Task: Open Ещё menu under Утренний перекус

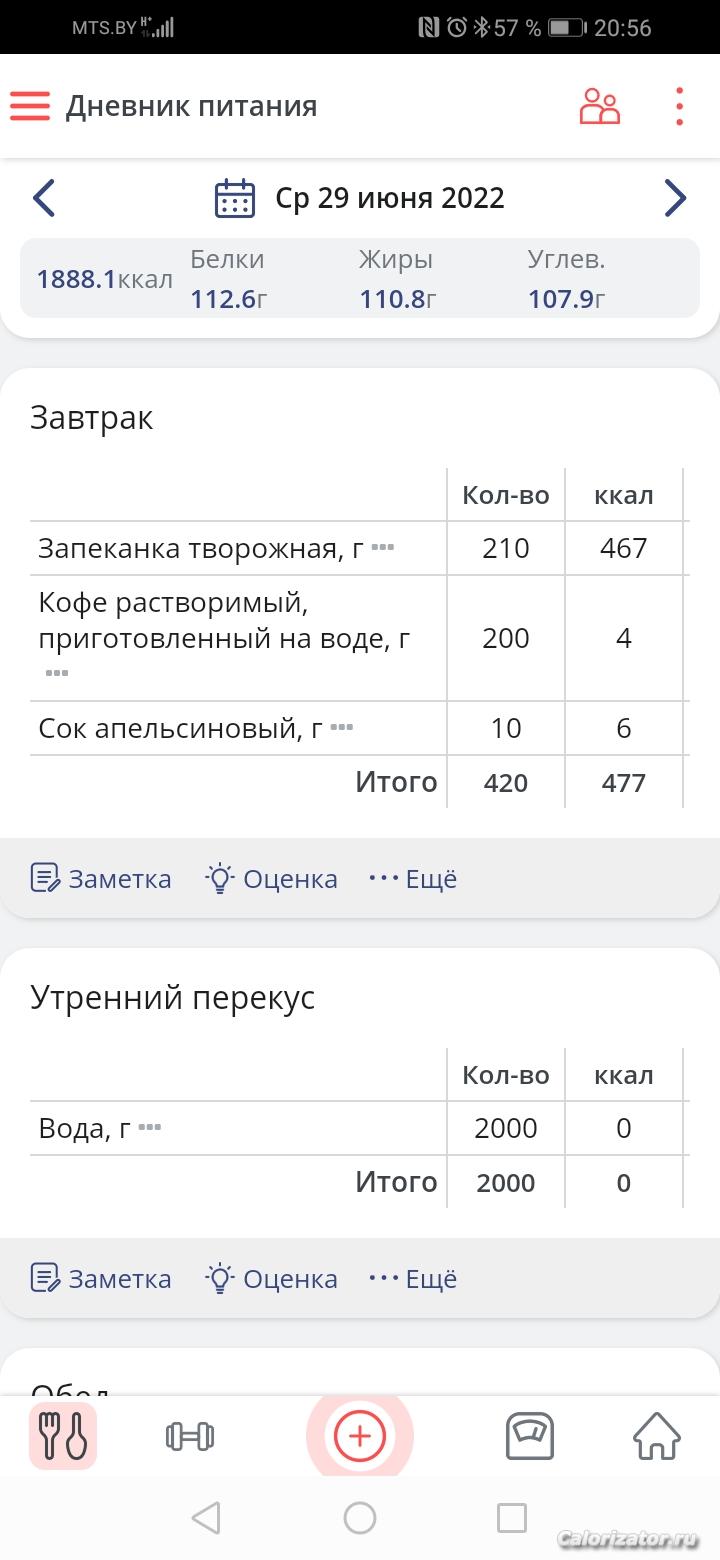Action: click(412, 1279)
